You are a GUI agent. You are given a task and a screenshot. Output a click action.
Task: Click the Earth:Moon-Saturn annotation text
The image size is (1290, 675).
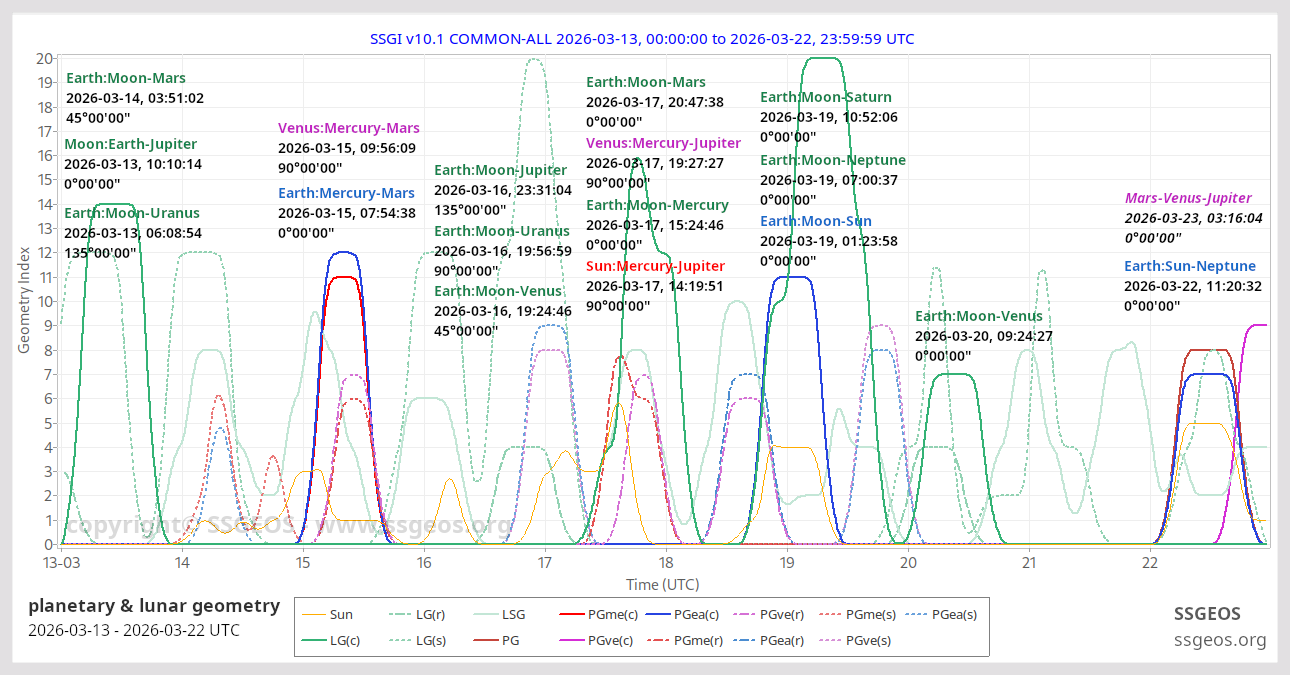click(826, 97)
